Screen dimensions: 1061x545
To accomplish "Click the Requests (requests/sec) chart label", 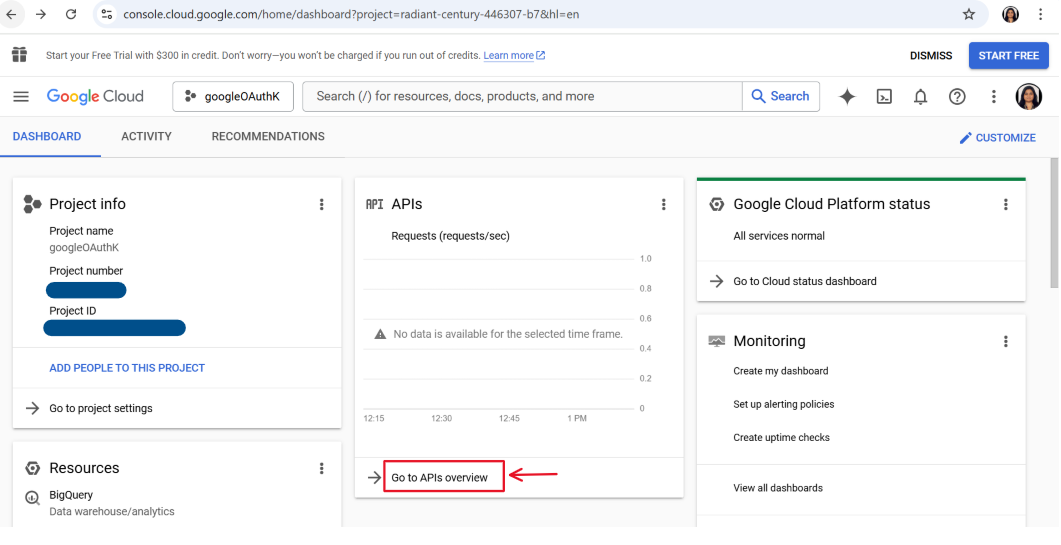I will tap(451, 236).
